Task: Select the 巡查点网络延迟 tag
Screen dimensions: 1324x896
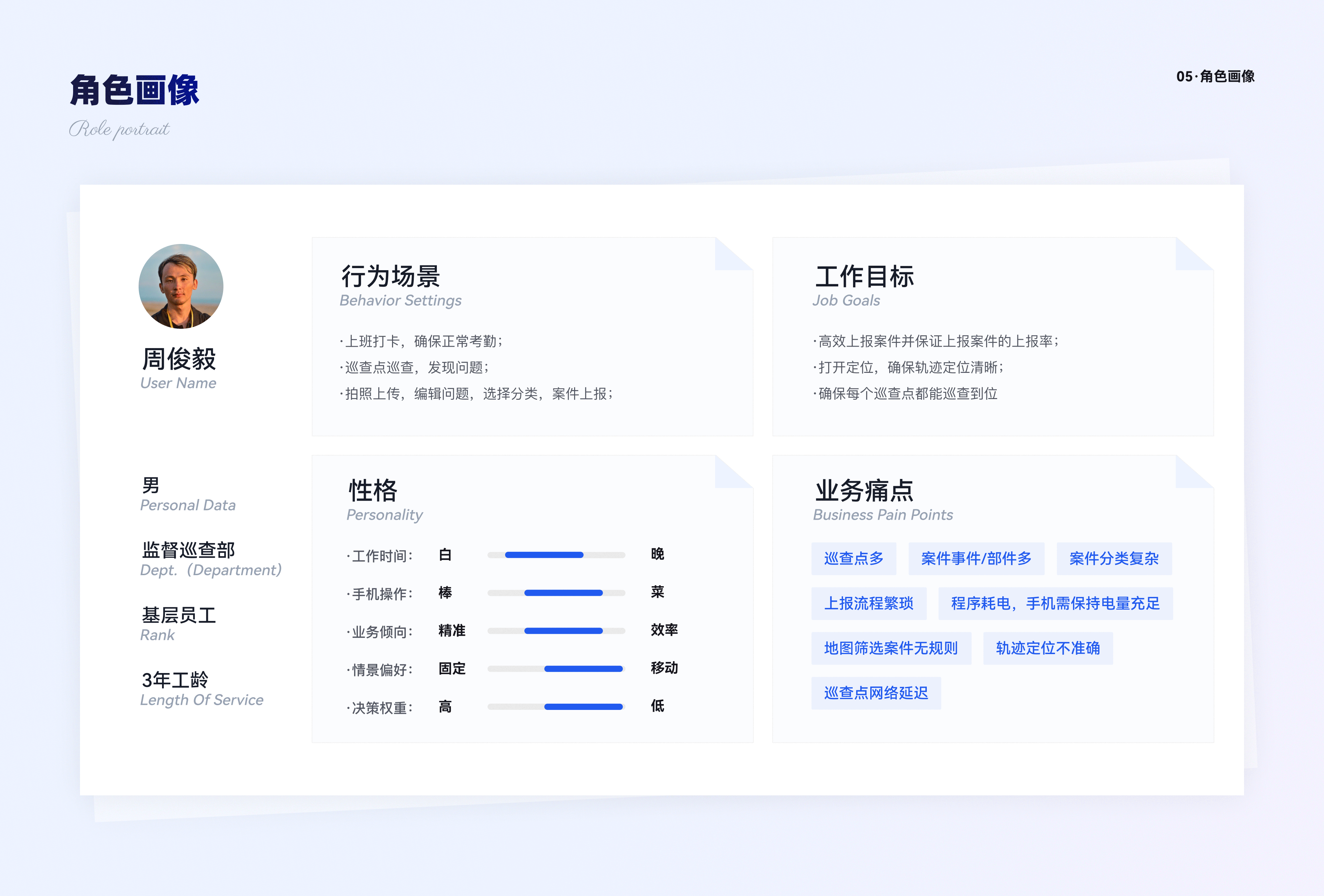Action: (x=876, y=693)
